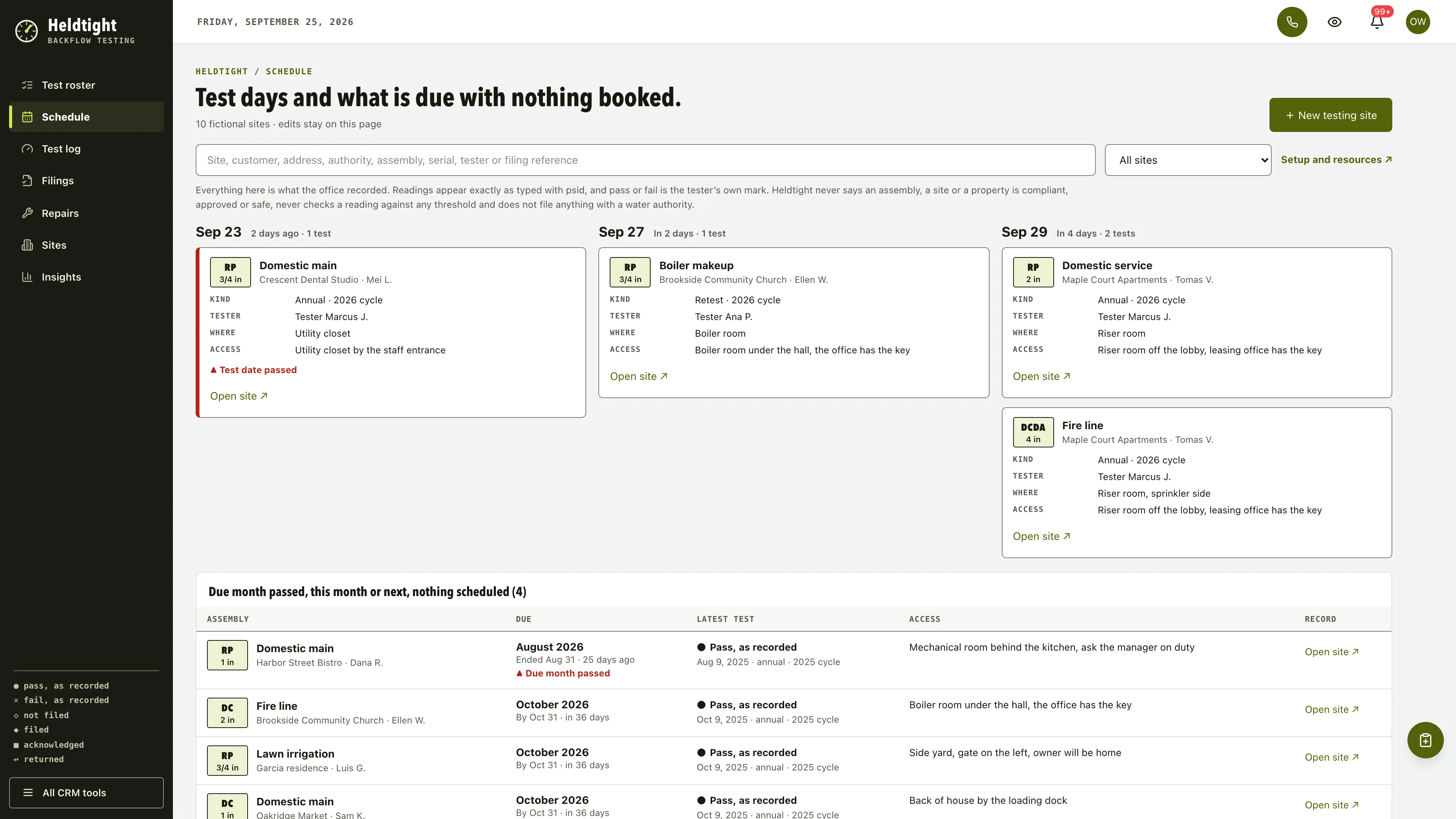Screen dimensions: 1456x819
Task: Click the RP 1 in badge for Harbor Street Bistro
Action: pos(227,654)
